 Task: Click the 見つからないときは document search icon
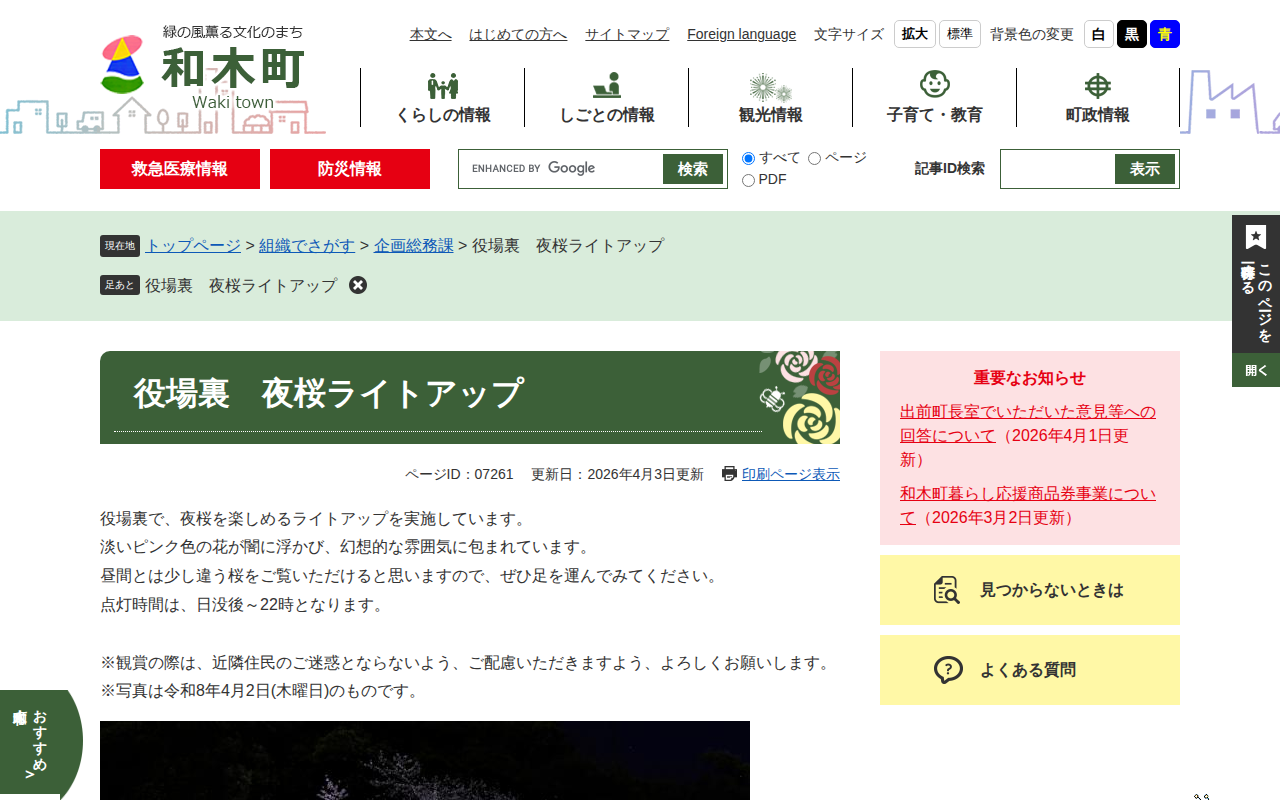[947, 590]
